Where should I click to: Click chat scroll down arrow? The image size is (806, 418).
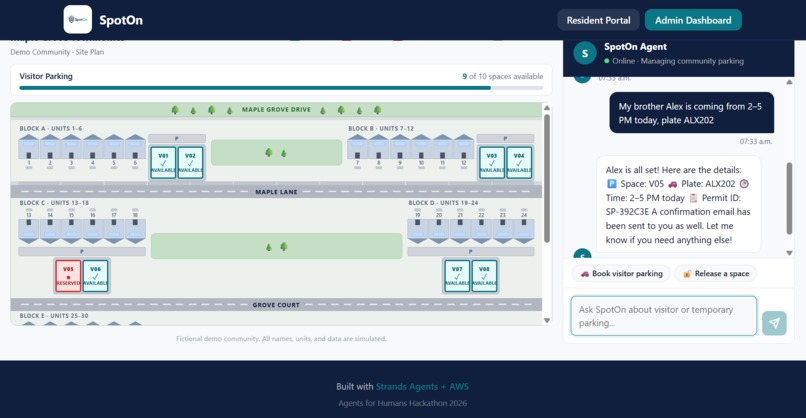(789, 252)
